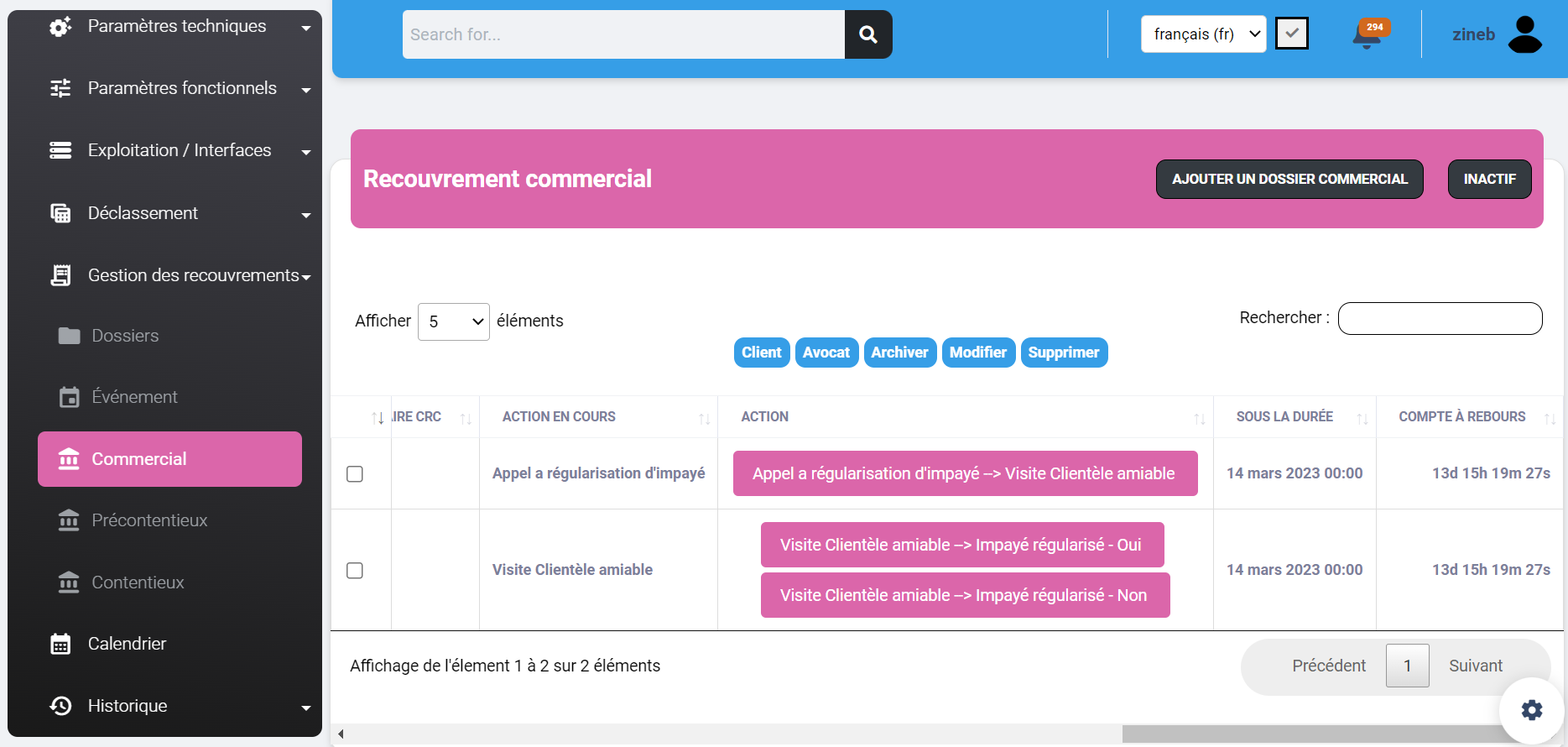1568x747 pixels.
Task: Select the Appel a régularisation d'impayé row checkbox
Action: tap(355, 474)
